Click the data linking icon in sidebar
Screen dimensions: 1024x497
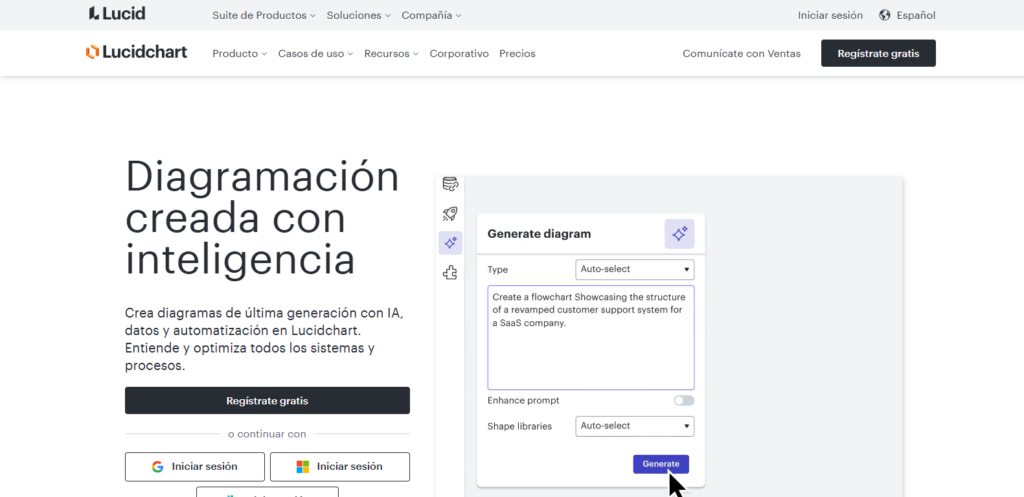point(450,184)
